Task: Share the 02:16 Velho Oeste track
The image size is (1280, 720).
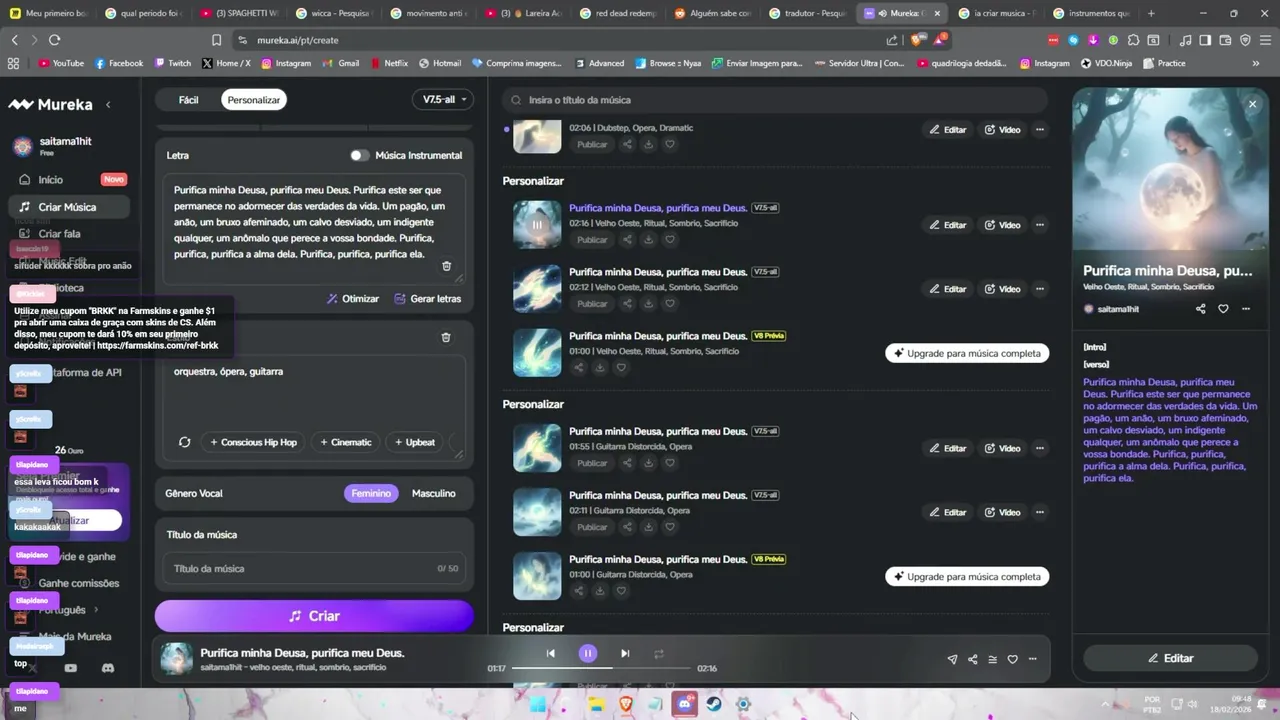Action: click(627, 240)
